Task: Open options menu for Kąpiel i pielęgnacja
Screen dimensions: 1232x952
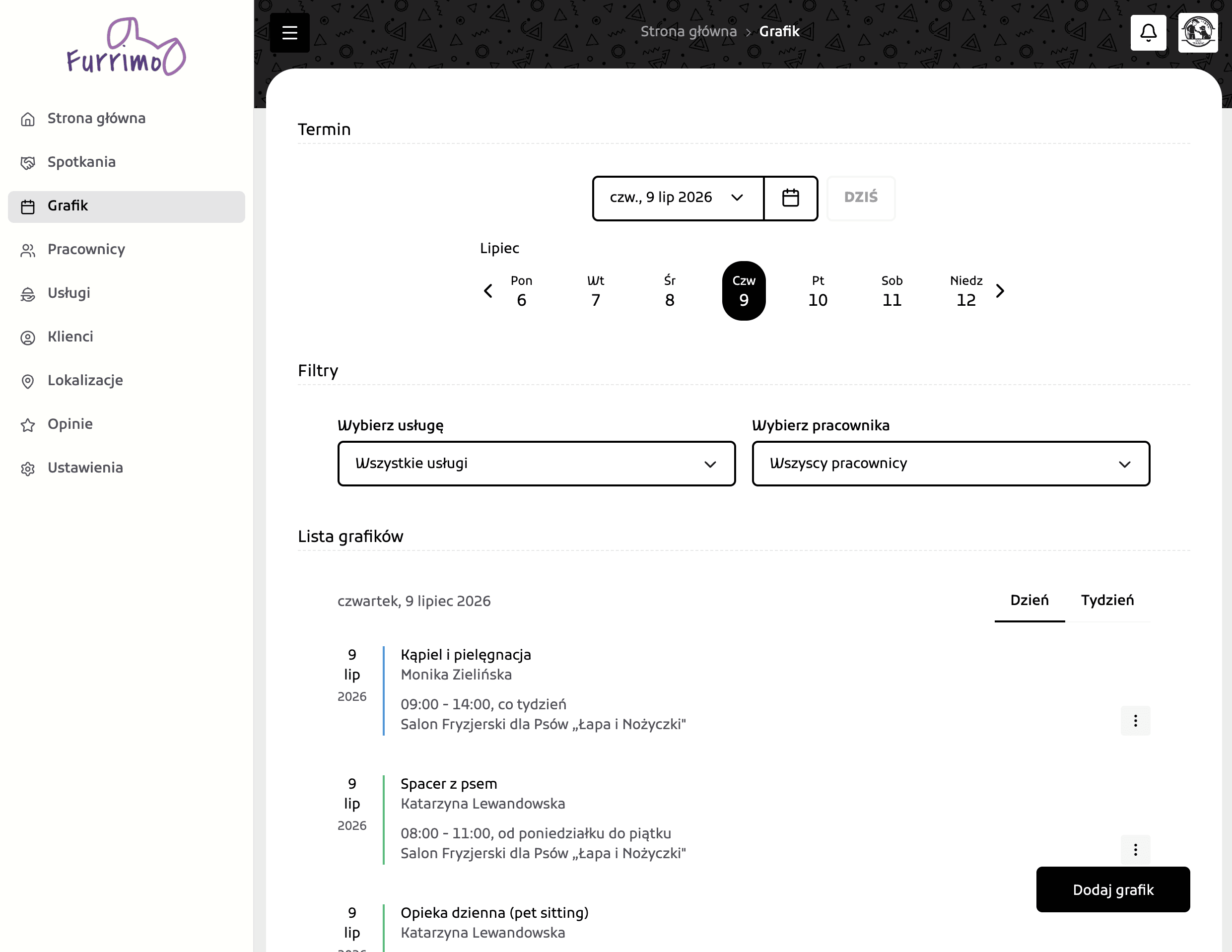Action: point(1135,720)
